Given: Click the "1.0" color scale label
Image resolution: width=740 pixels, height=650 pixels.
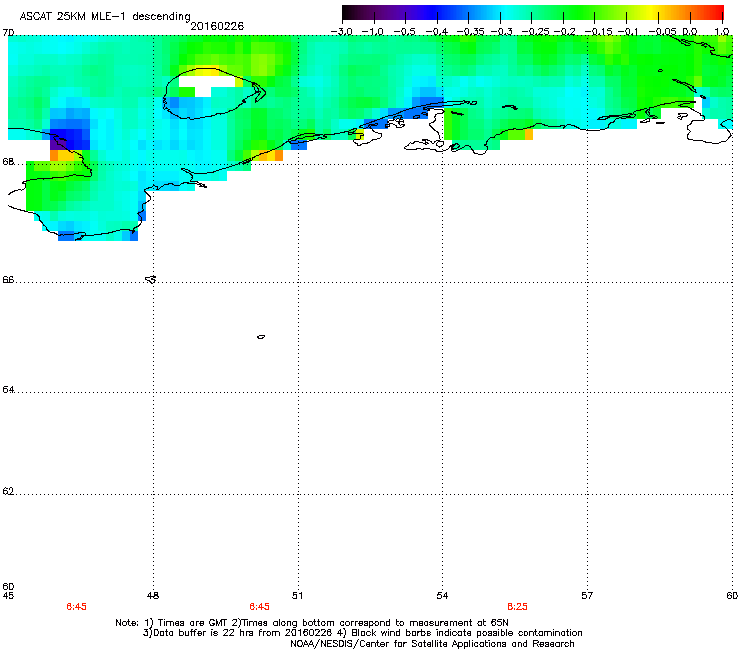Looking at the screenshot, I should 722,32.
